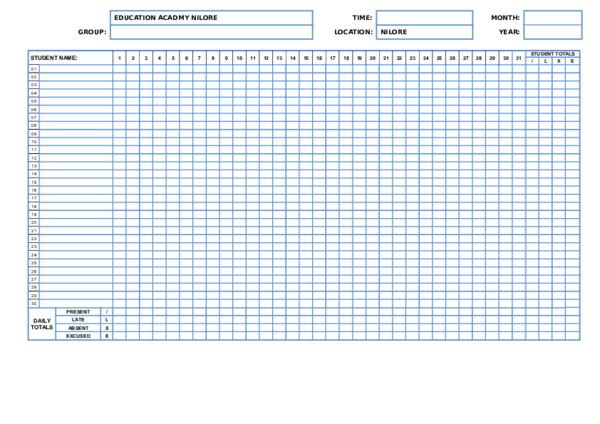Click the LOCATION: label
600x424 pixels.
[353, 32]
